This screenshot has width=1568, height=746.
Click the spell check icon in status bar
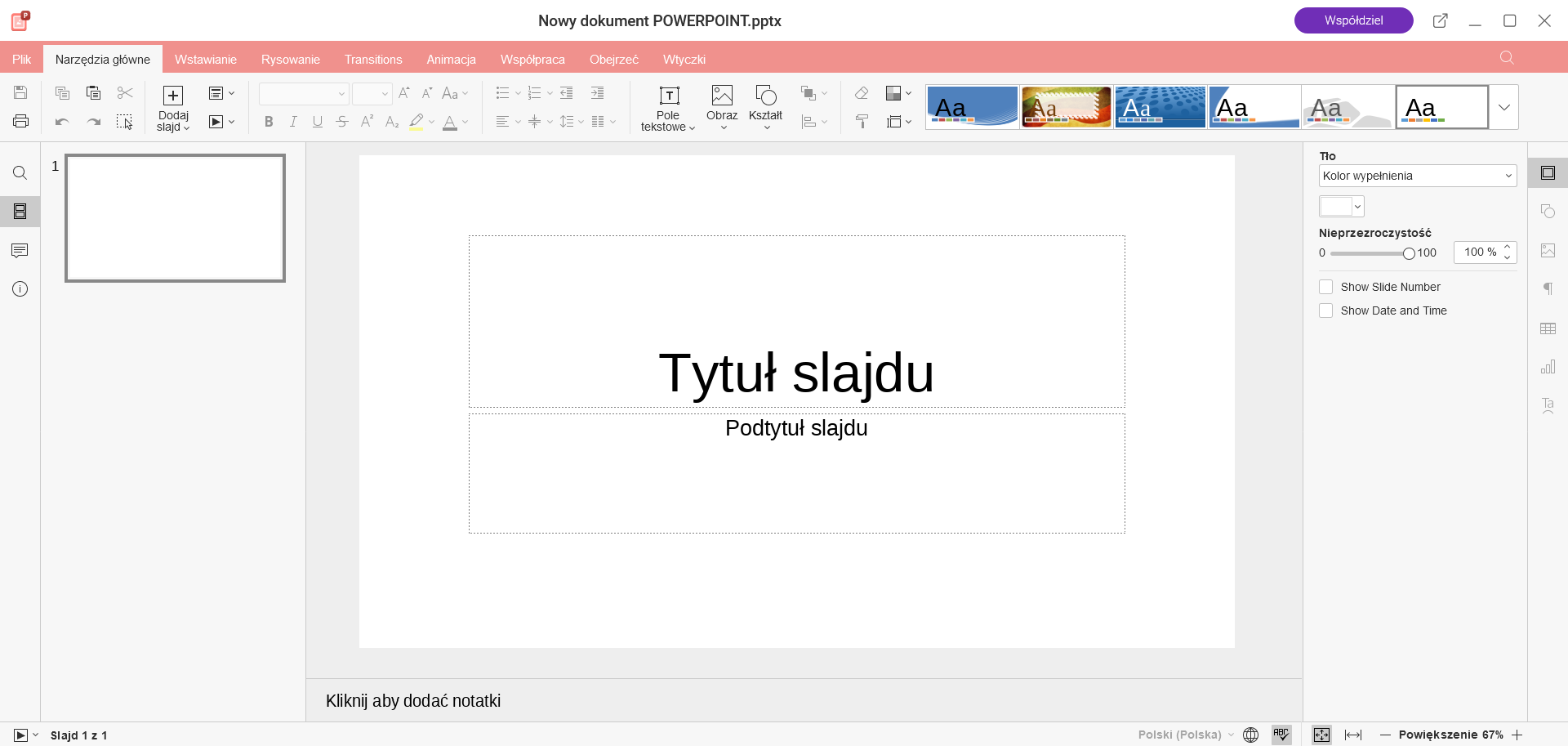1281,735
